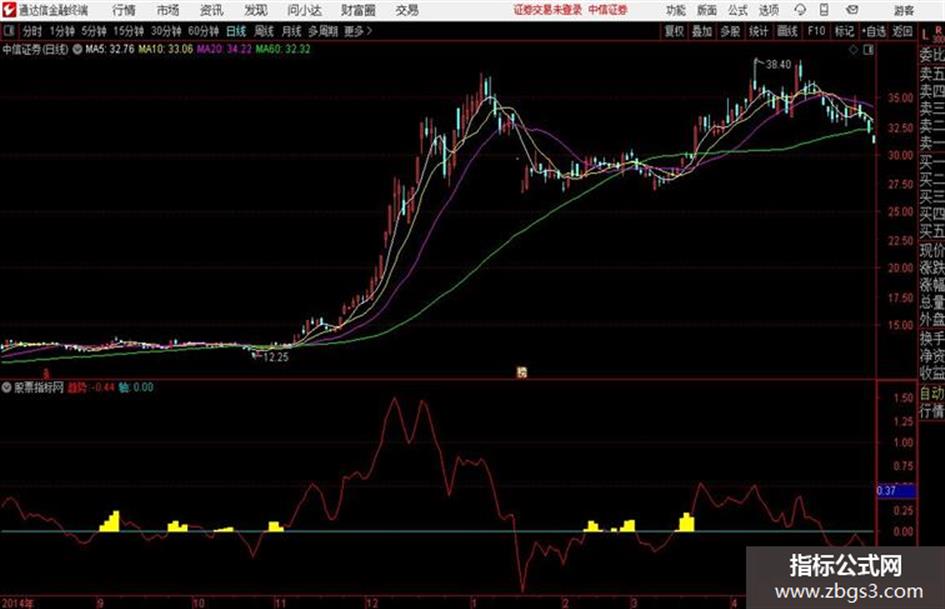Screen dimensions: 945x609
Task: Click the 证券交易未登录 login link
Action: pyautogui.click(x=548, y=10)
